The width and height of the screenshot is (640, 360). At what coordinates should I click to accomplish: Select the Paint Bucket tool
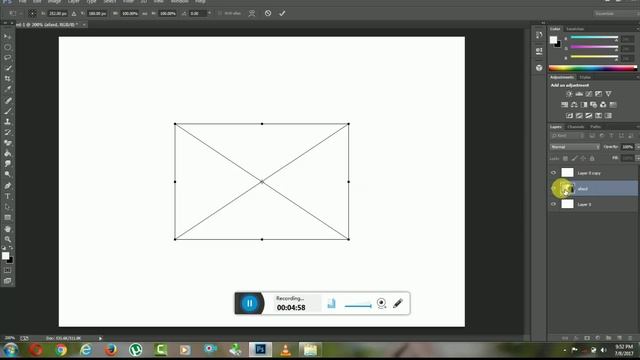pos(7,153)
